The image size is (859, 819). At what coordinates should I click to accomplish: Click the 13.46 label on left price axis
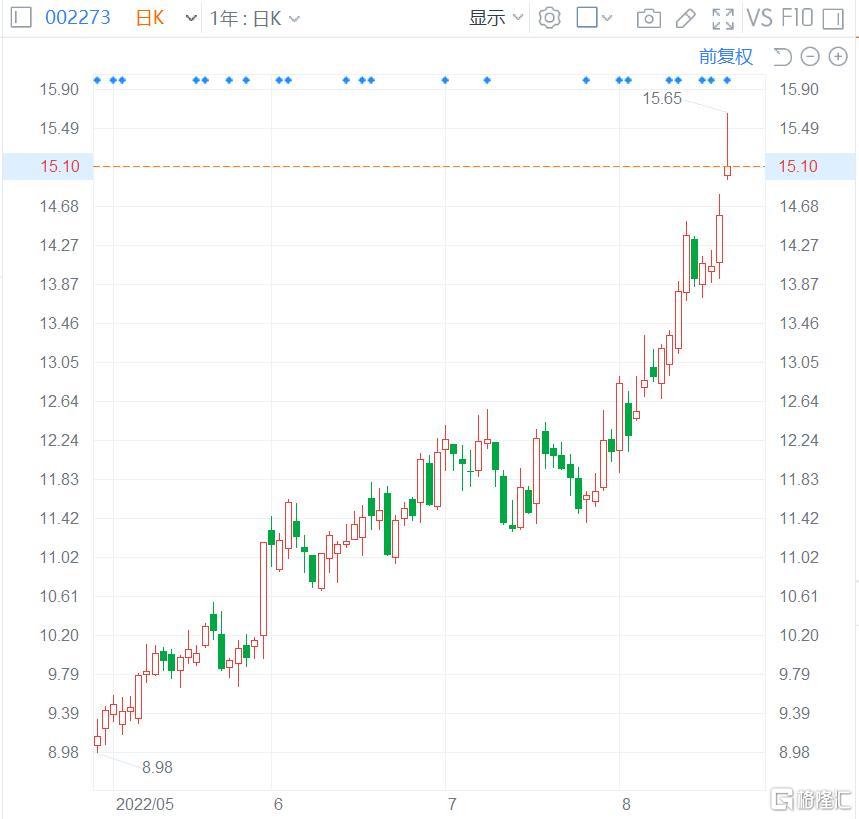pyautogui.click(x=59, y=323)
